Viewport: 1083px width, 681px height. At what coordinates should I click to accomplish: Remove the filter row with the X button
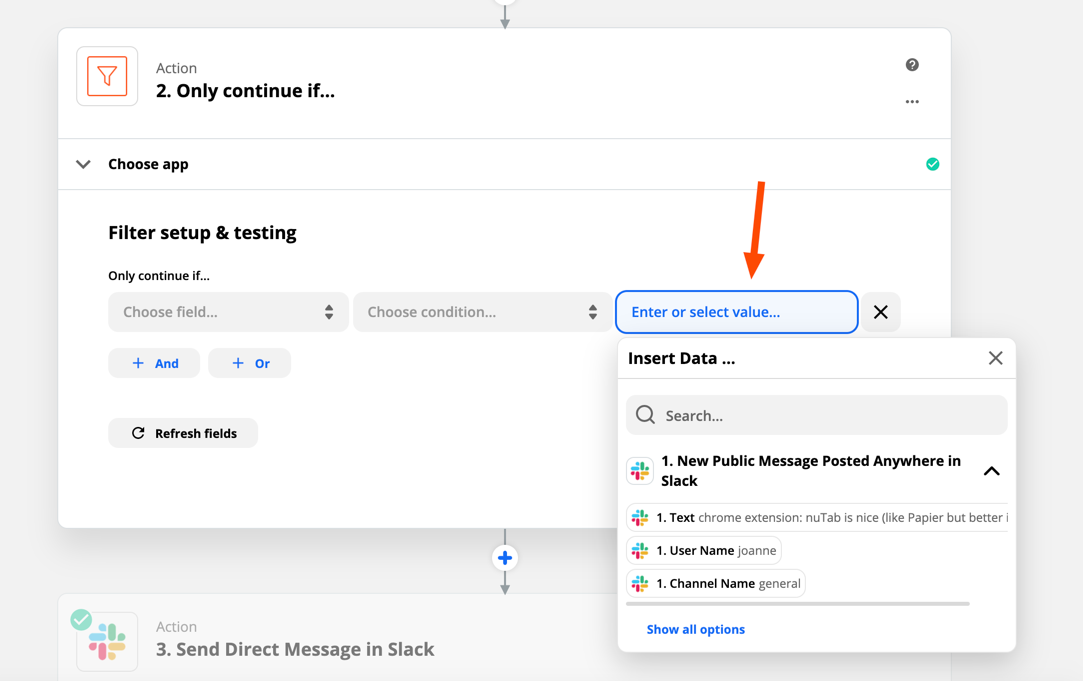pos(881,312)
